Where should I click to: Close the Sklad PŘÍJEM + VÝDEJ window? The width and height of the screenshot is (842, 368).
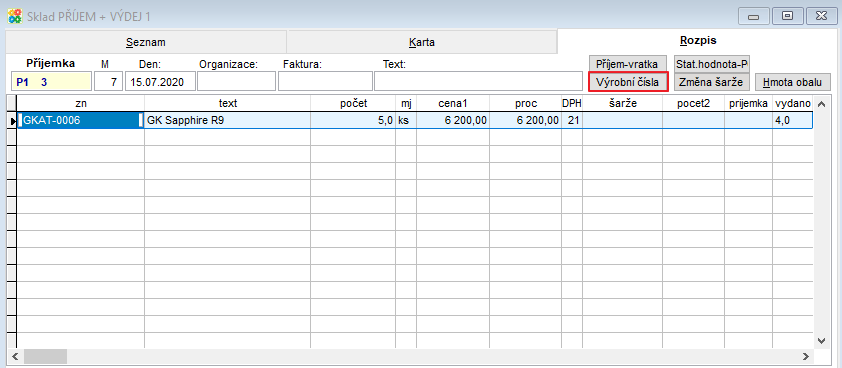(821, 16)
